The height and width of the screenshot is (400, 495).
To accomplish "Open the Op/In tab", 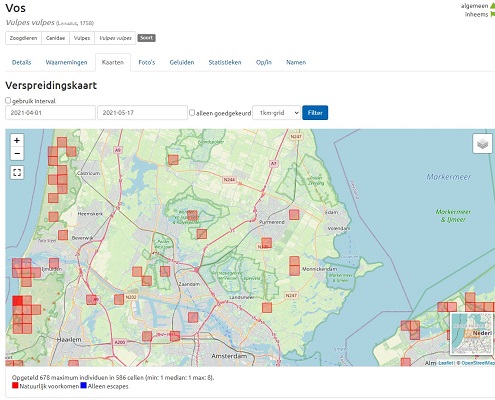I will click(264, 62).
